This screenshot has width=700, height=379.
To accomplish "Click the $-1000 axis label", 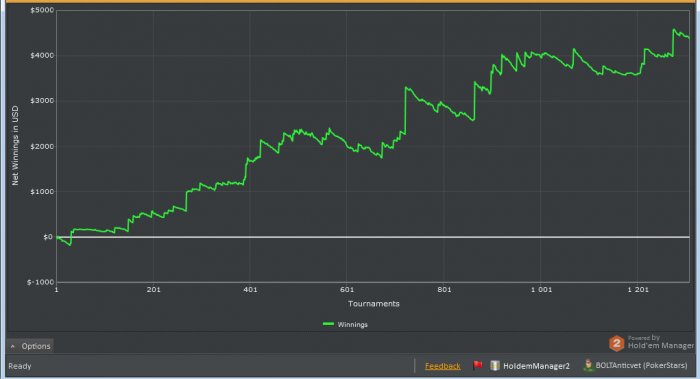I will coord(40,282).
